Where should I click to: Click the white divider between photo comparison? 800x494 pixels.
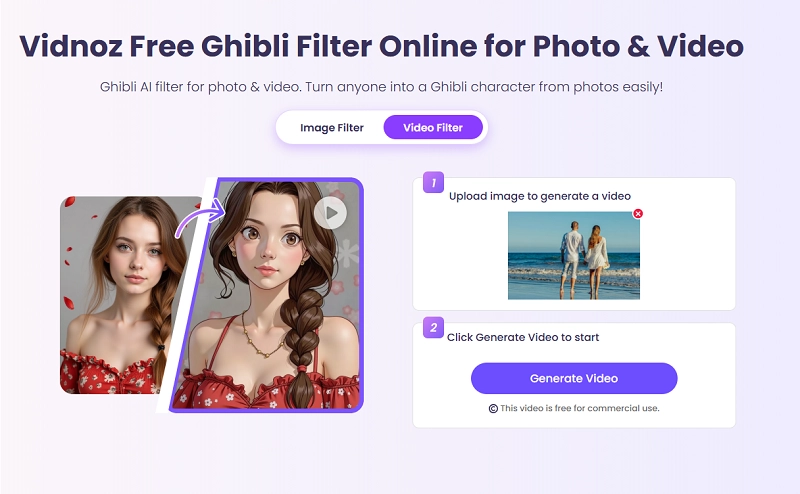(x=186, y=295)
